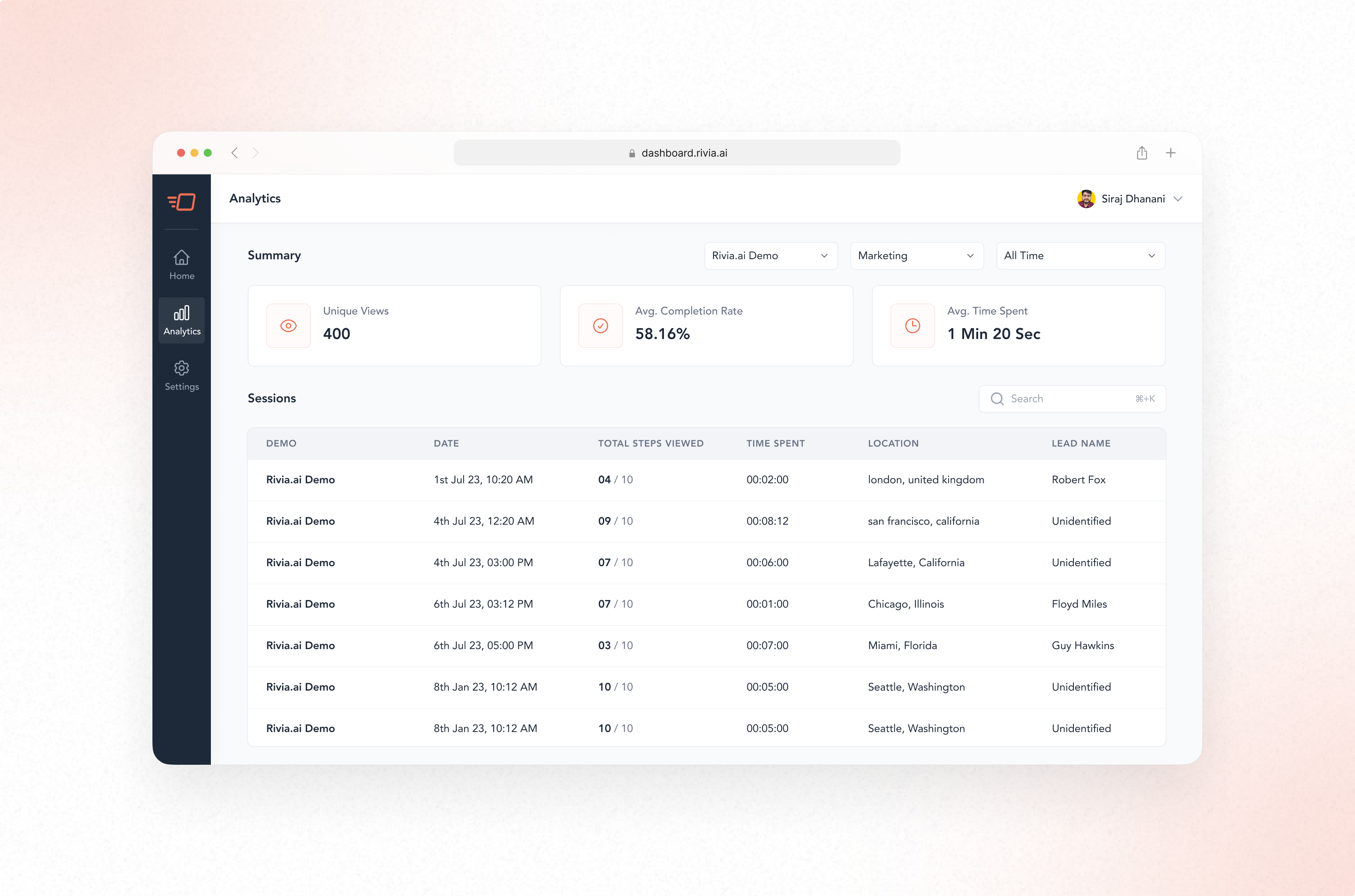The height and width of the screenshot is (896, 1355).
Task: Click the clock icon on Avg. Time Spent card
Action: [912, 326]
